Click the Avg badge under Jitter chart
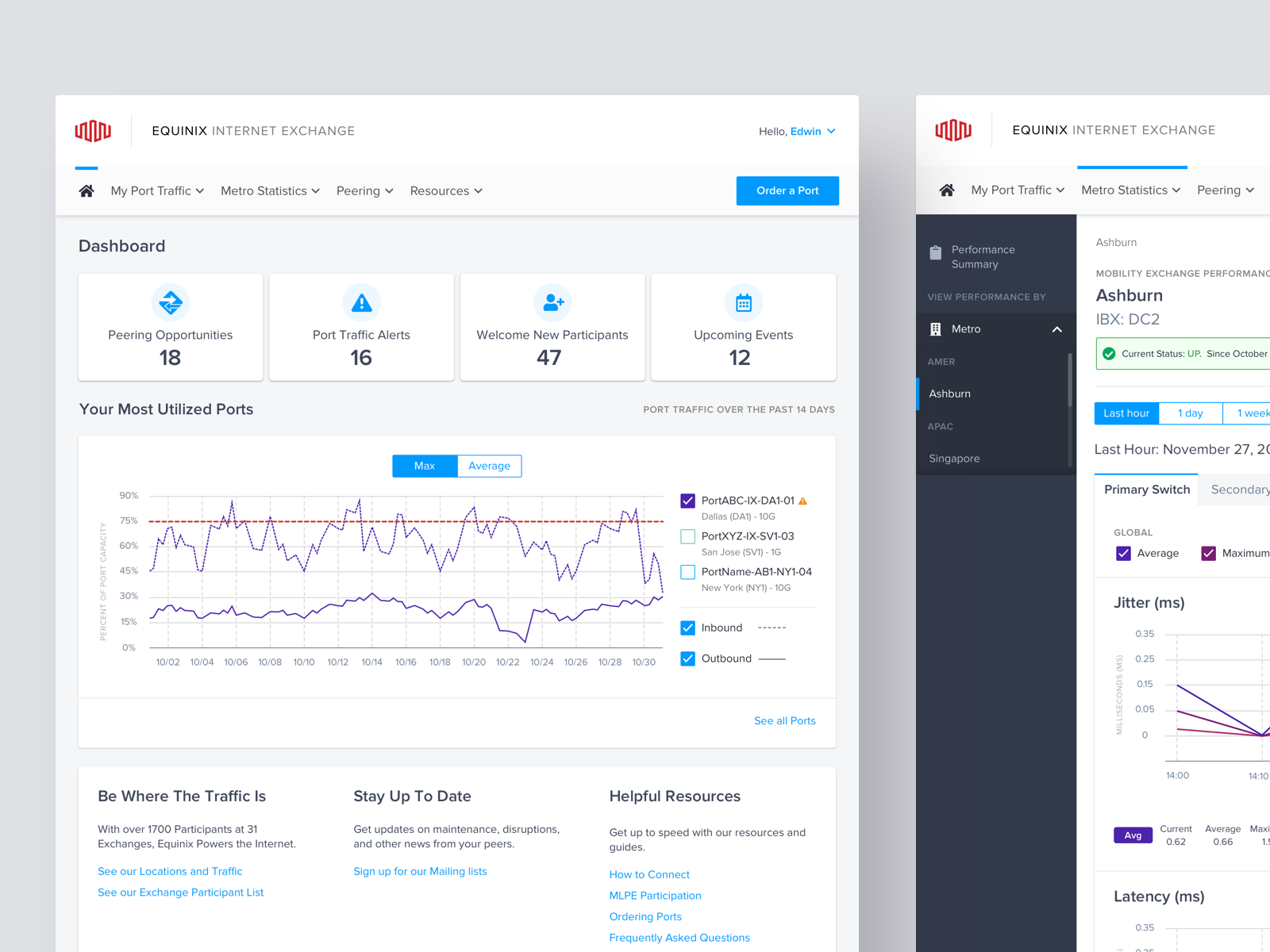The height and width of the screenshot is (952, 1270). [1133, 835]
